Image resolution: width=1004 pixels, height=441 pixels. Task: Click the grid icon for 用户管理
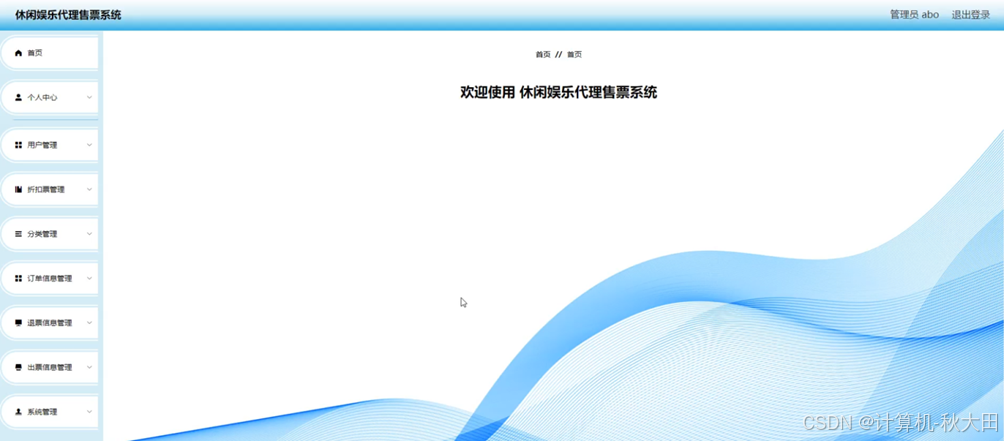[x=19, y=145]
